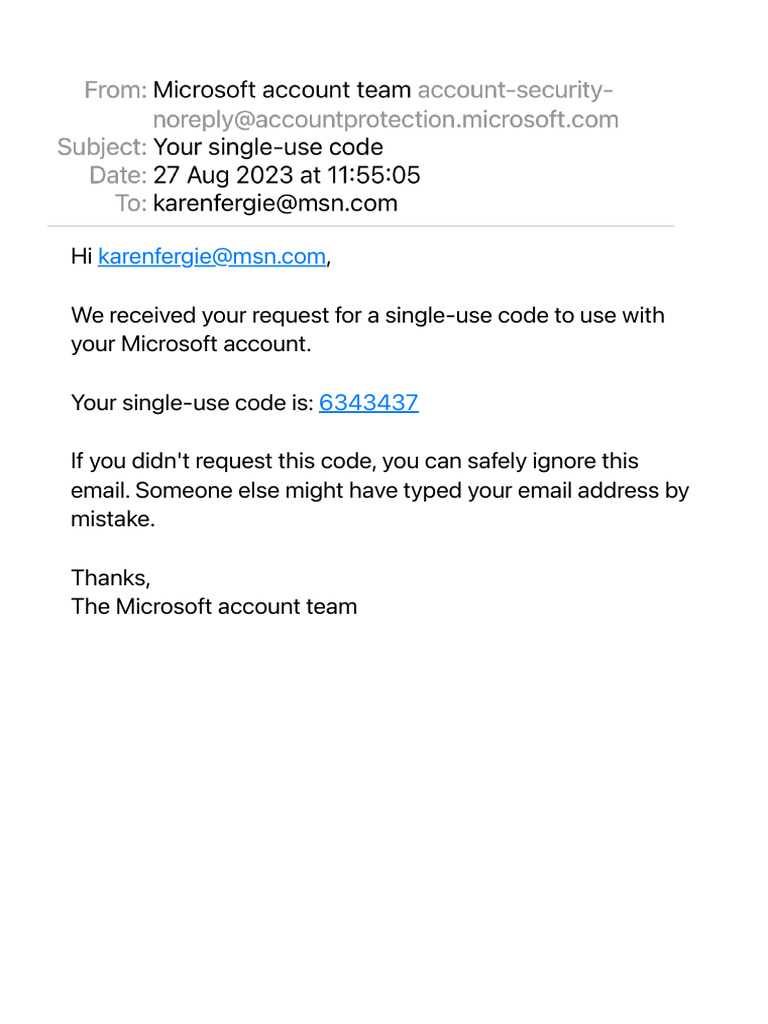Click the text Your single-use code is:
Screen dimensions: 768x1024
[192, 403]
